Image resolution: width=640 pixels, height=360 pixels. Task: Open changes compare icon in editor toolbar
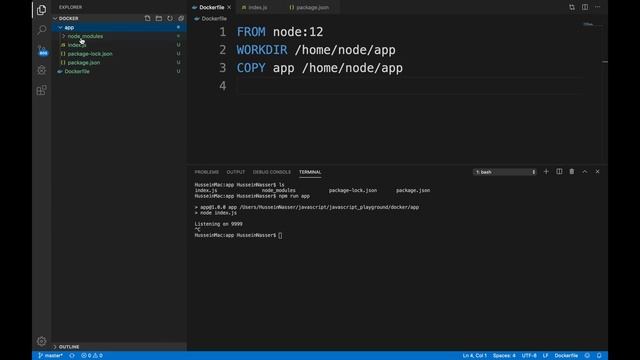pyautogui.click(x=572, y=7)
